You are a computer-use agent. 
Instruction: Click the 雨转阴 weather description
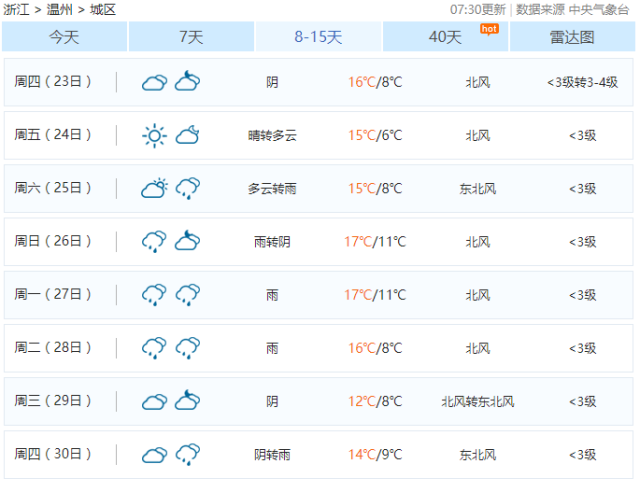[272, 242]
